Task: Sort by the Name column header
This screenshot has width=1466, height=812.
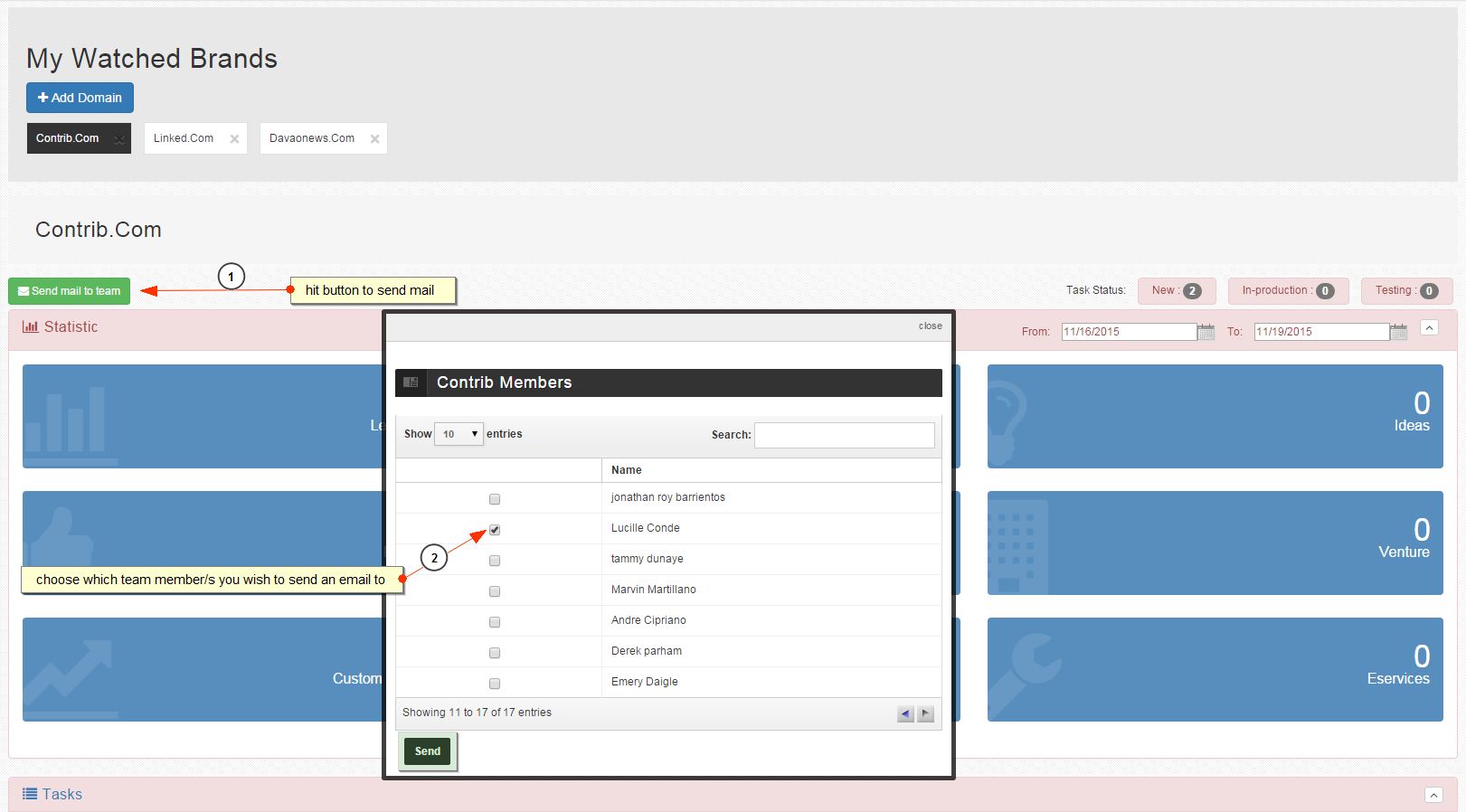Action: [x=771, y=470]
